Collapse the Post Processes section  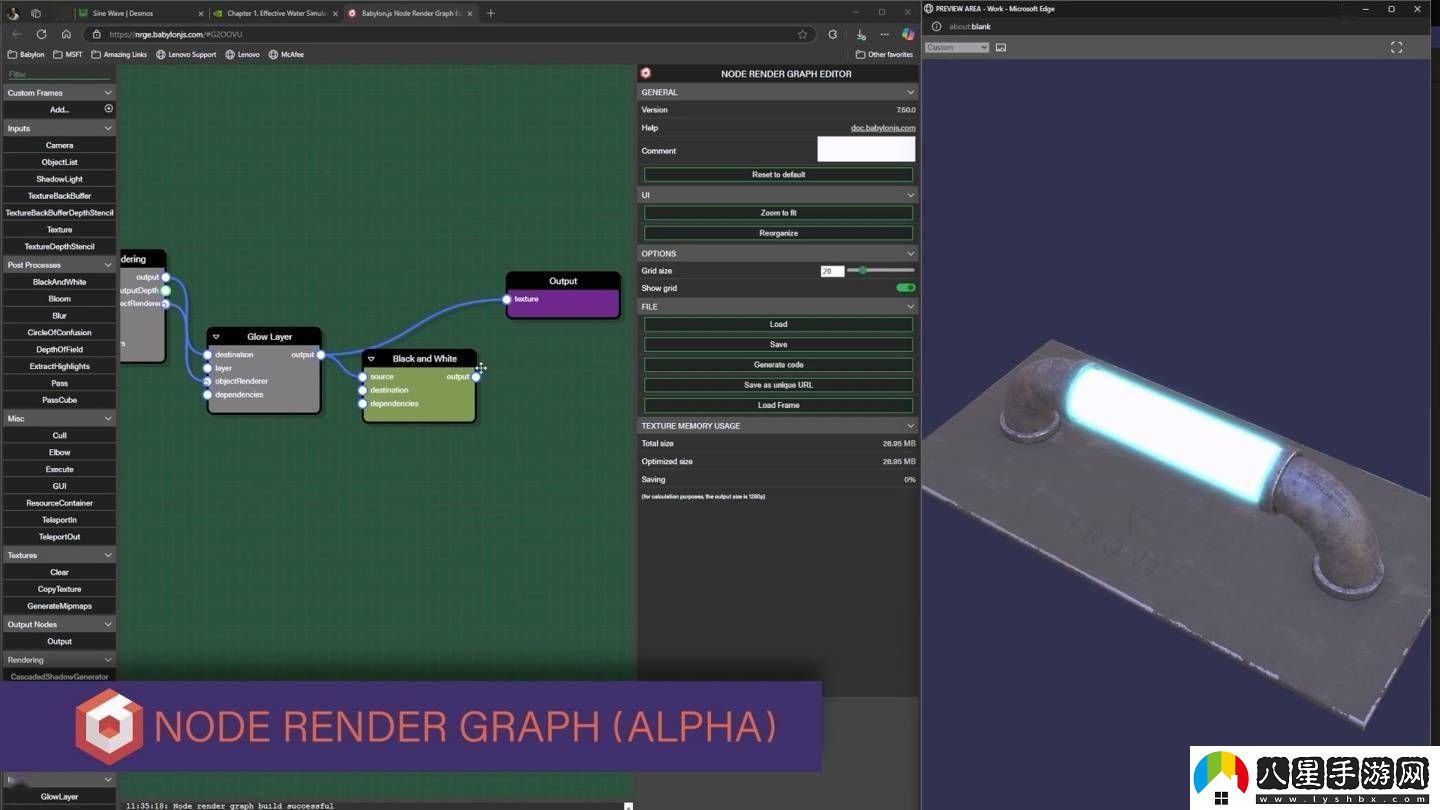[x=108, y=265]
